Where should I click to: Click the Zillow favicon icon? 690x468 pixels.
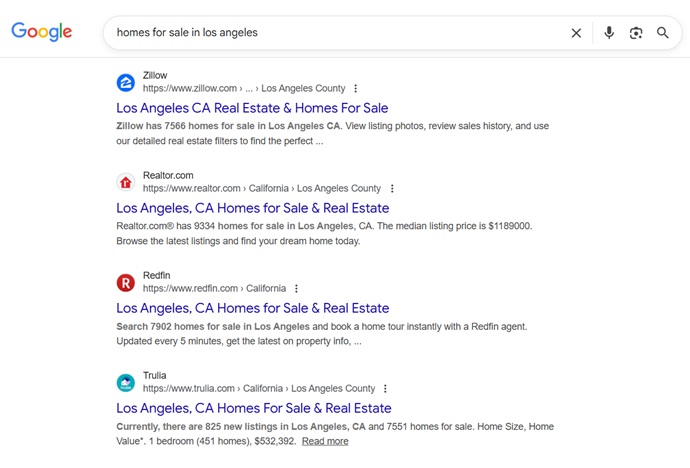pos(125,82)
